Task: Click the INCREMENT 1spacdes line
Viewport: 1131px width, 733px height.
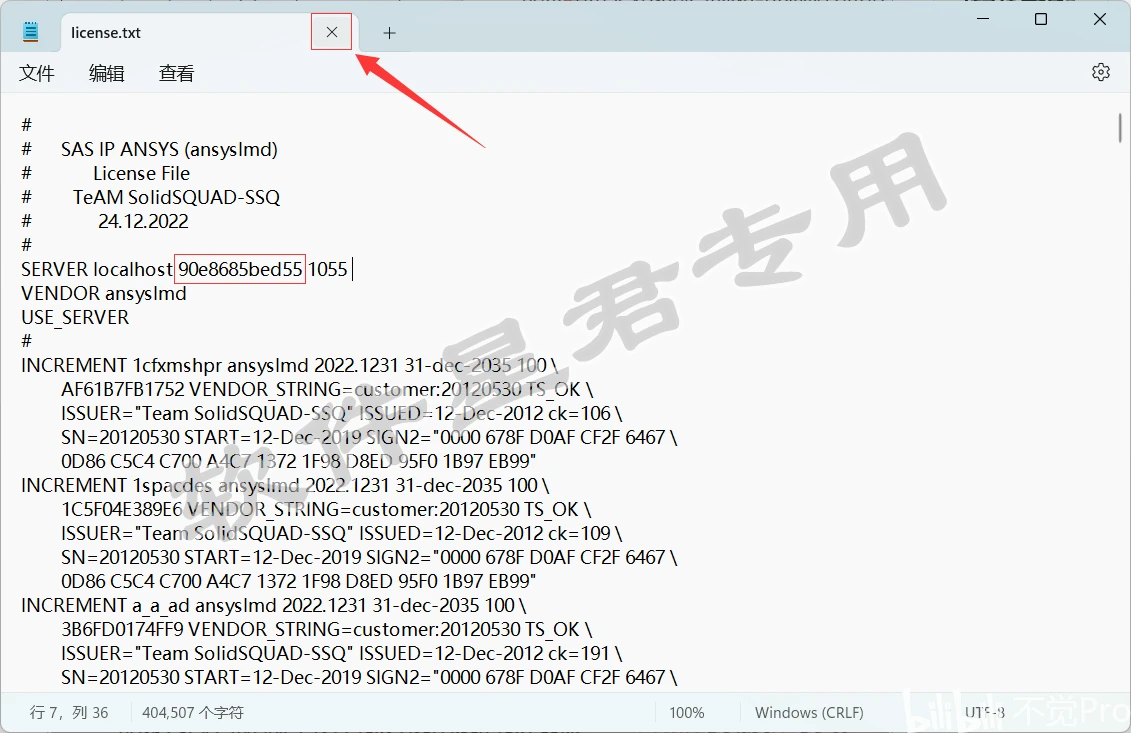Action: tap(285, 485)
